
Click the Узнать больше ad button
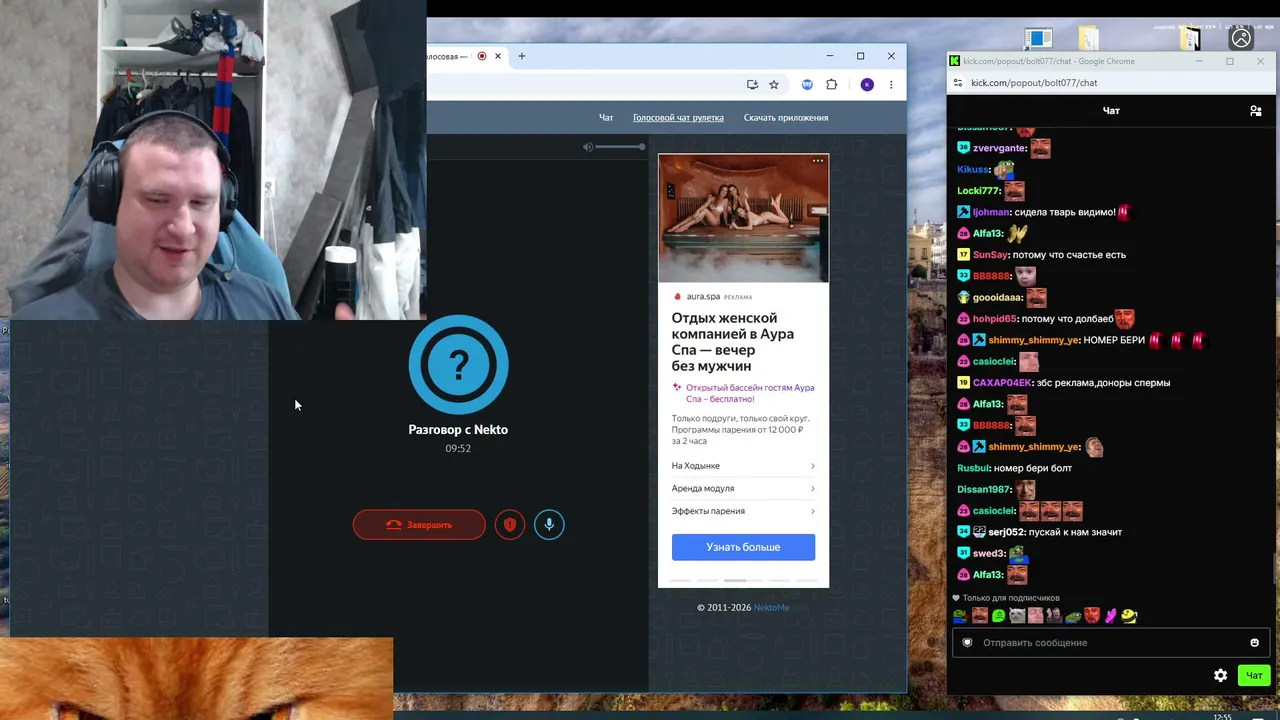[x=743, y=547]
